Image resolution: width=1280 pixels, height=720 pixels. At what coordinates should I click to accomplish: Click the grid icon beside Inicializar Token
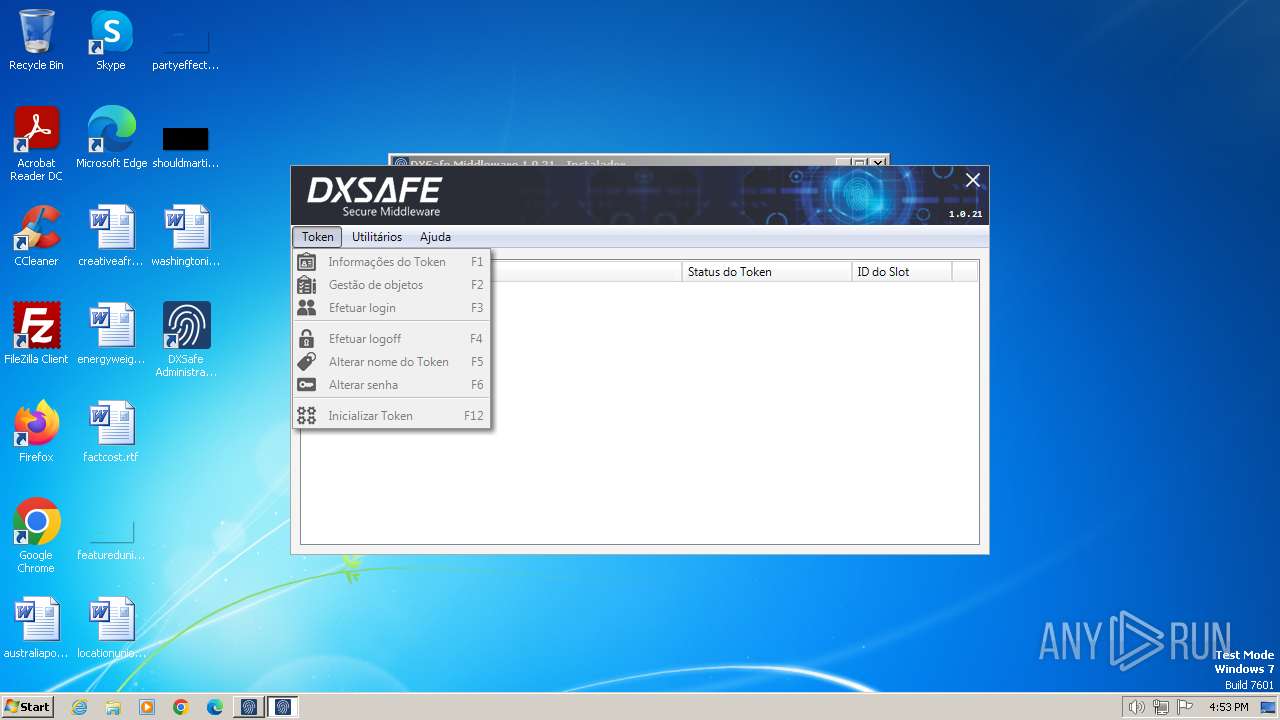pyautogui.click(x=307, y=416)
